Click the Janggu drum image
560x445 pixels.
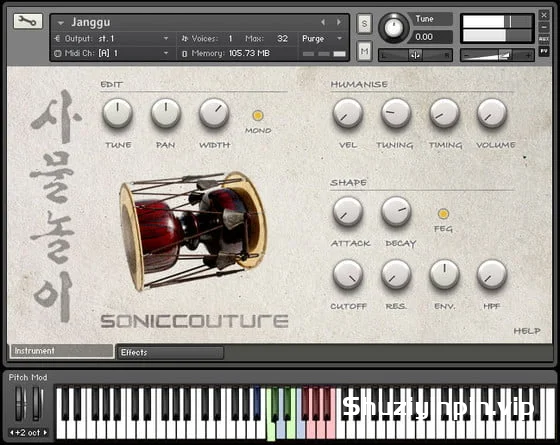click(193, 230)
